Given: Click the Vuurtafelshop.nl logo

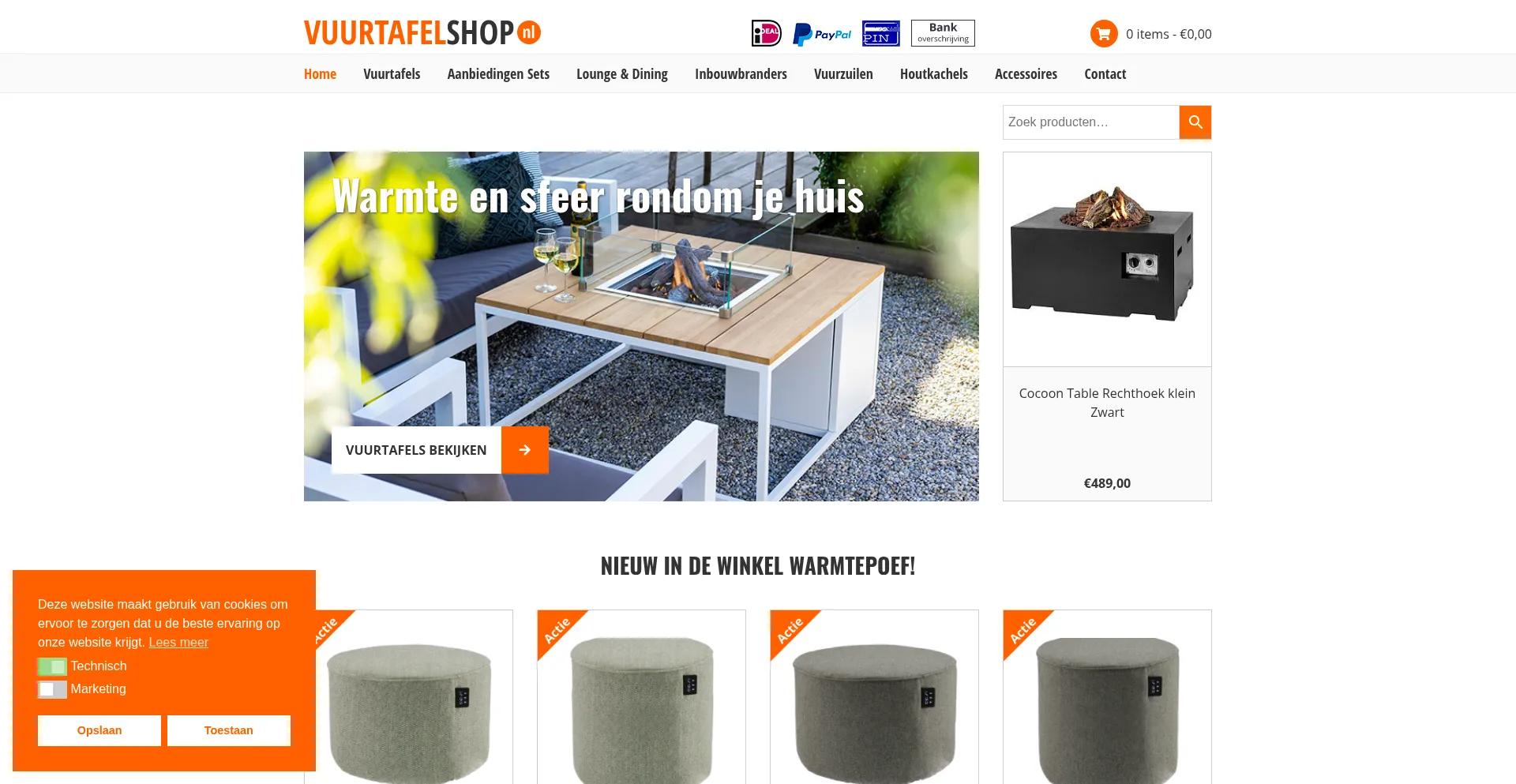Looking at the screenshot, I should [422, 32].
